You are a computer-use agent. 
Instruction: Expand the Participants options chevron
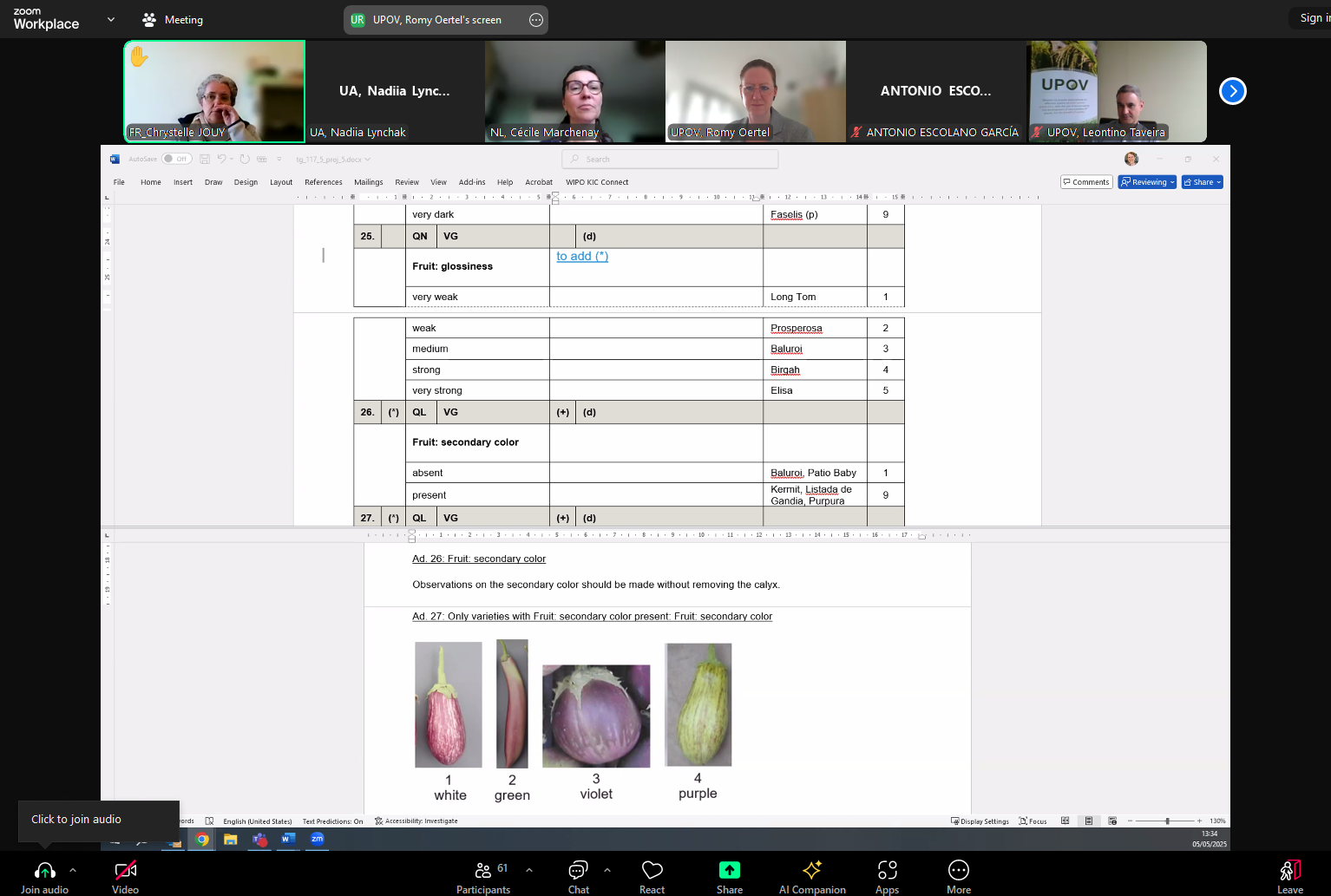click(x=529, y=869)
